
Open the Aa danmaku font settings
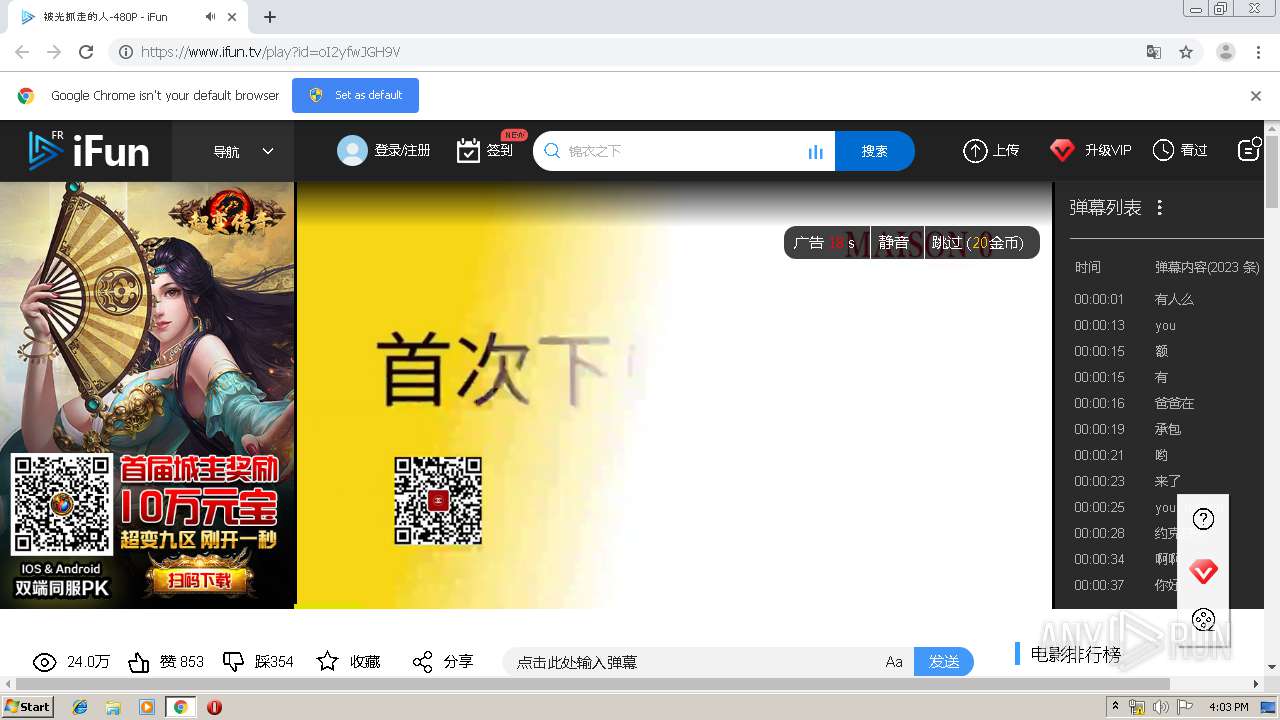pyautogui.click(x=894, y=662)
